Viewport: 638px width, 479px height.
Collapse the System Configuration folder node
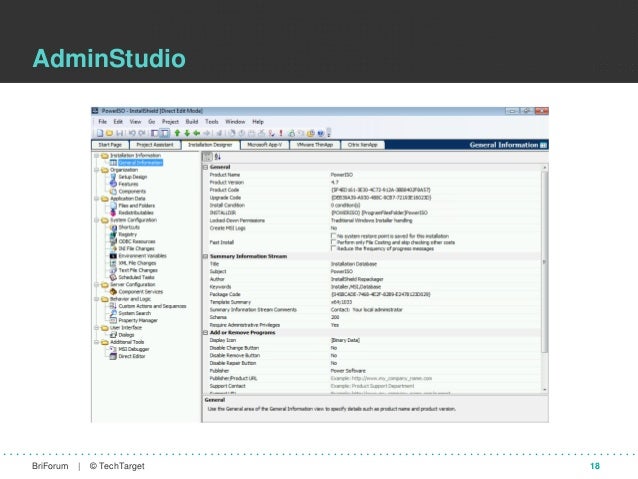click(x=97, y=220)
